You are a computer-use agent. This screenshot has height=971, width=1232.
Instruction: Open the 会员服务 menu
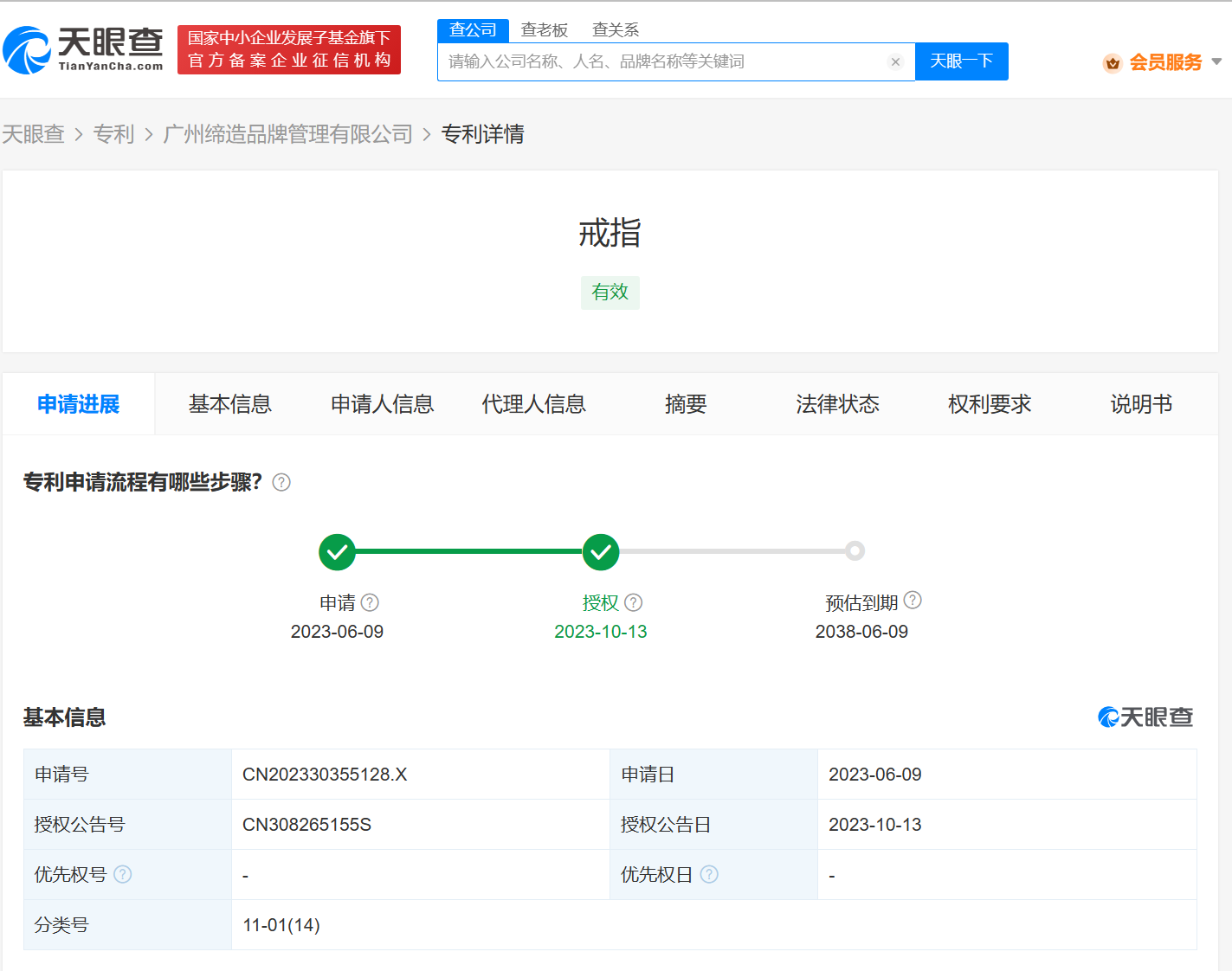[1165, 62]
